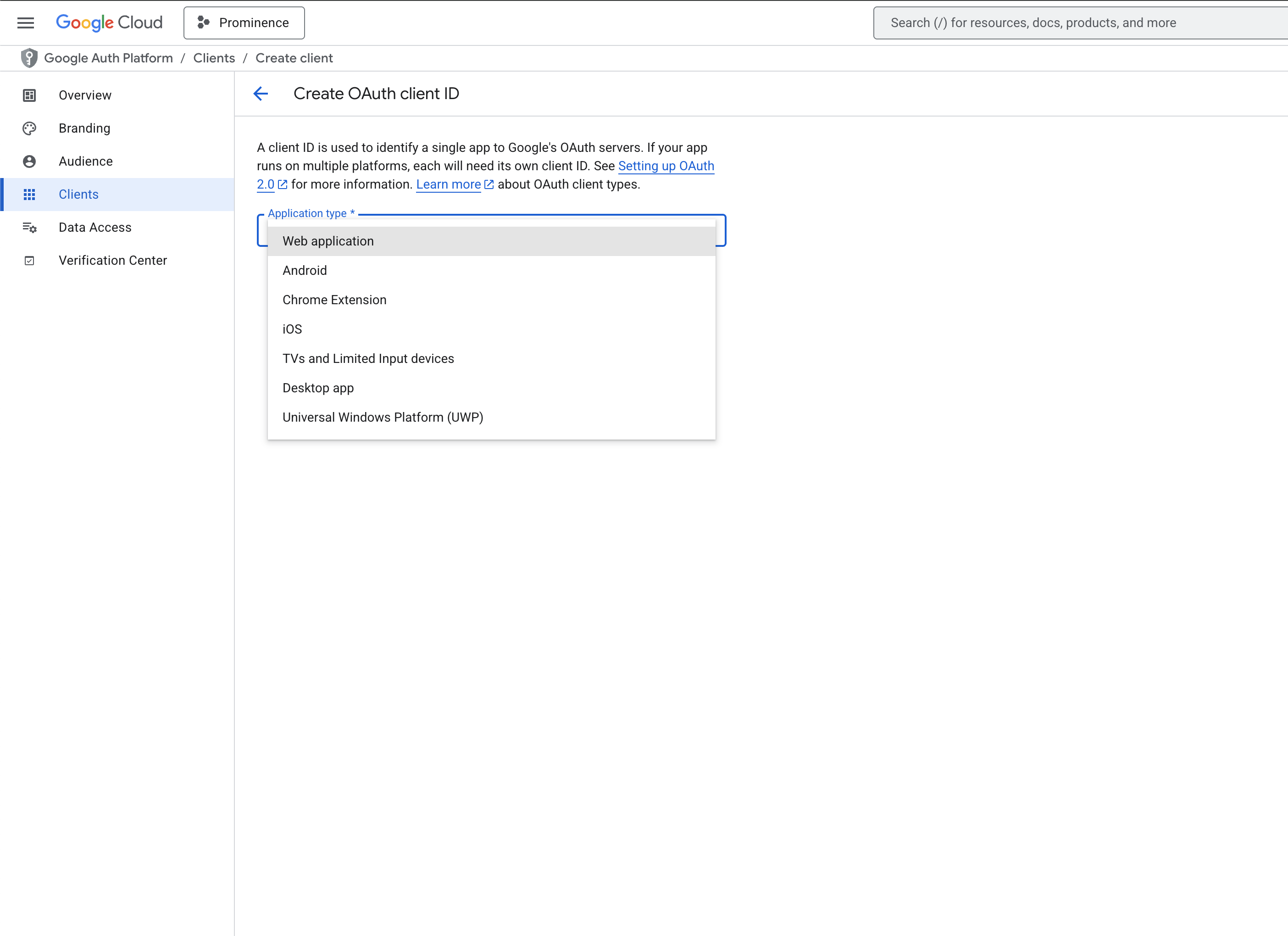The image size is (1288, 936).
Task: Go to Google Auth Platform breadcrumb
Action: point(108,58)
